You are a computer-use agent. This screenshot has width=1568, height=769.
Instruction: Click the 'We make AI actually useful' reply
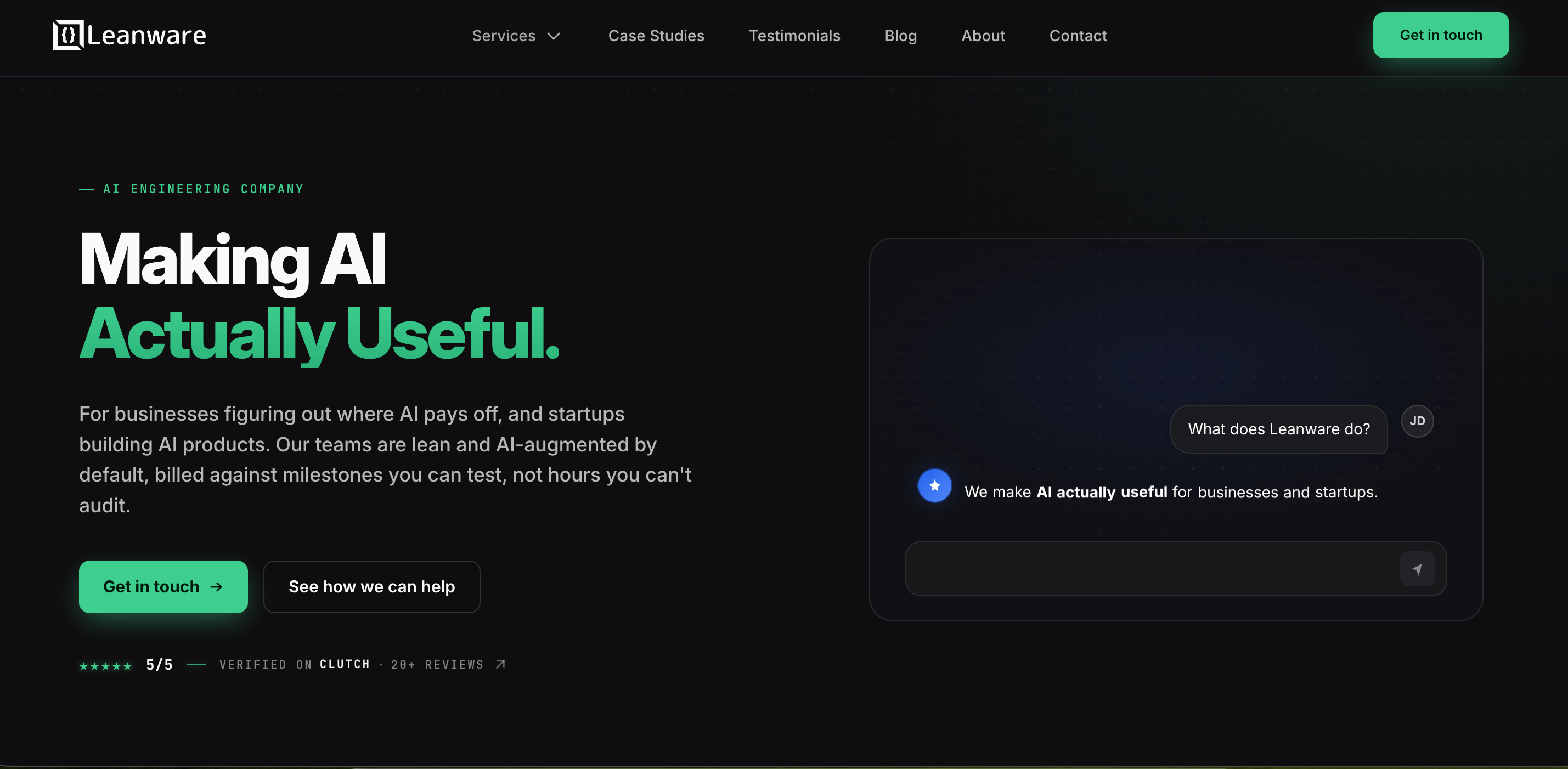tap(1171, 492)
